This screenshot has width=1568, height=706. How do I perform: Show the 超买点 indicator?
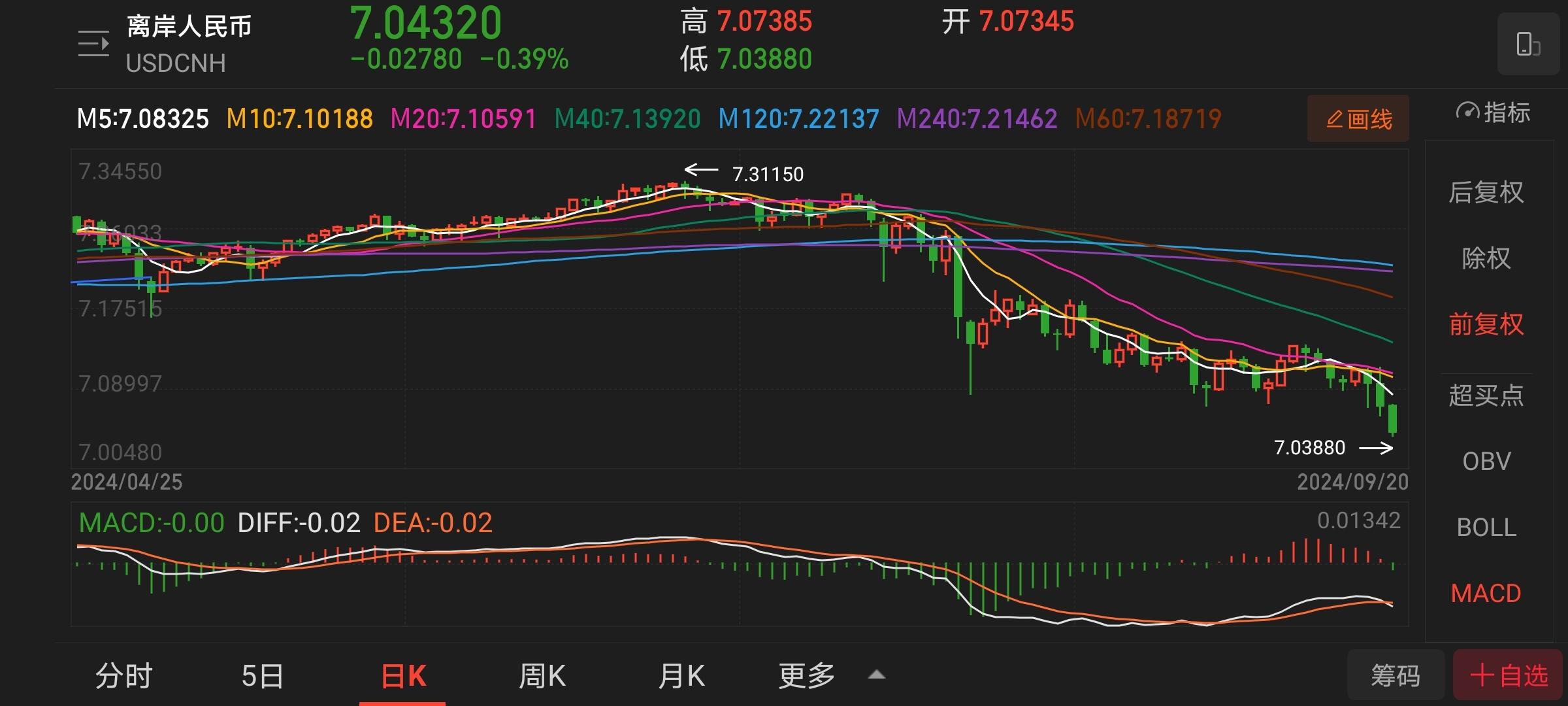point(1486,395)
